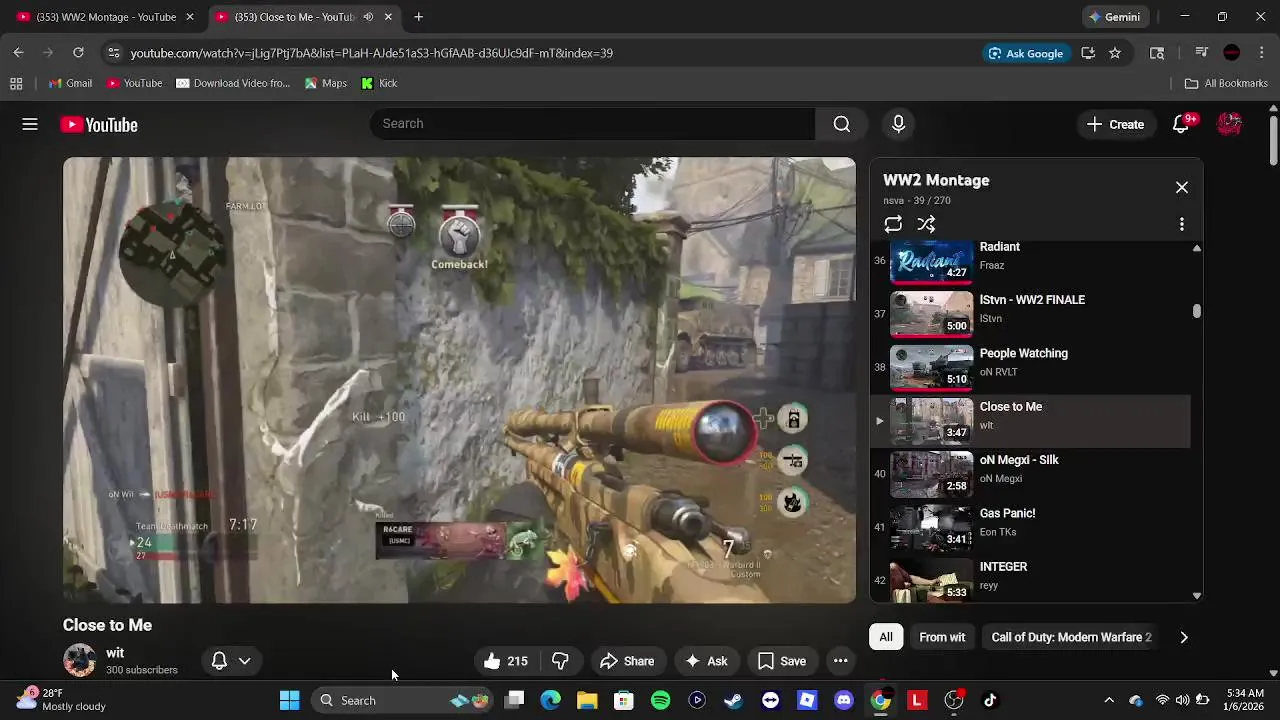Click the Share button
The height and width of the screenshot is (720, 1280).
[x=627, y=661]
